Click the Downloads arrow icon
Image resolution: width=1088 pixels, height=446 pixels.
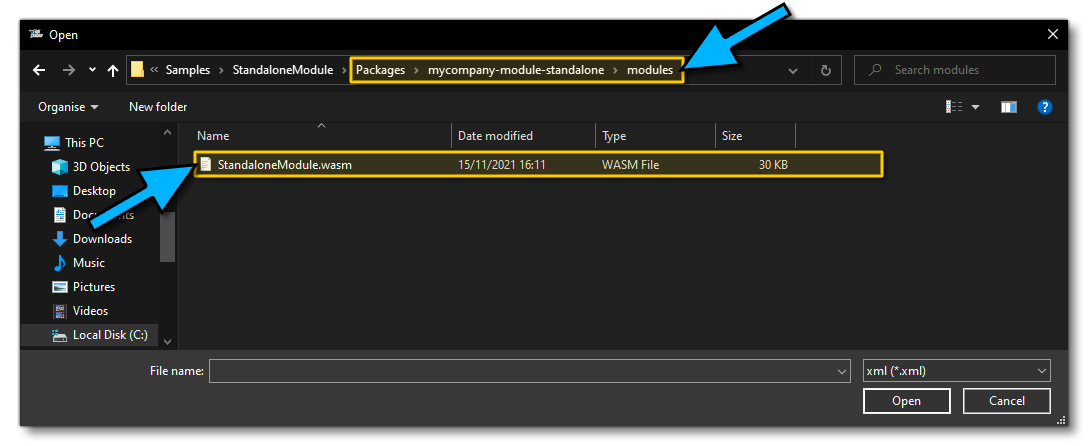tap(60, 239)
